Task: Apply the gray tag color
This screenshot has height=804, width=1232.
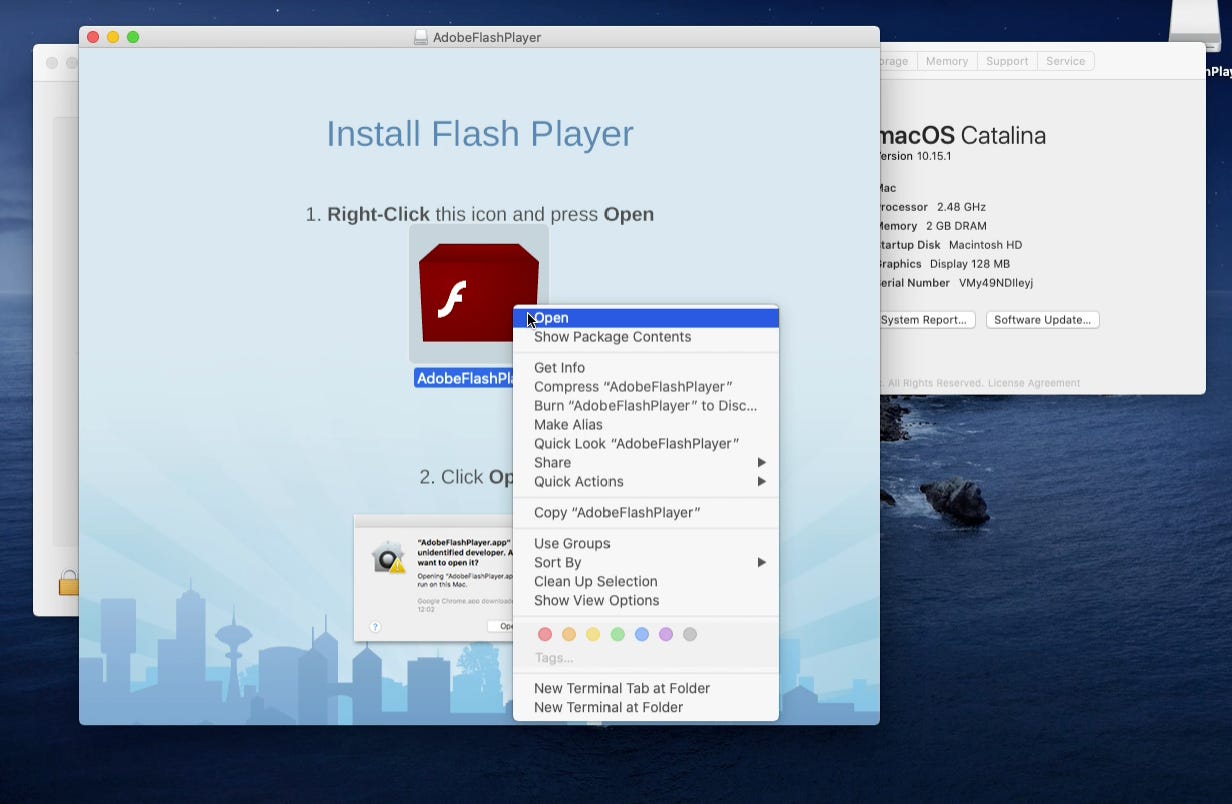Action: tap(690, 634)
